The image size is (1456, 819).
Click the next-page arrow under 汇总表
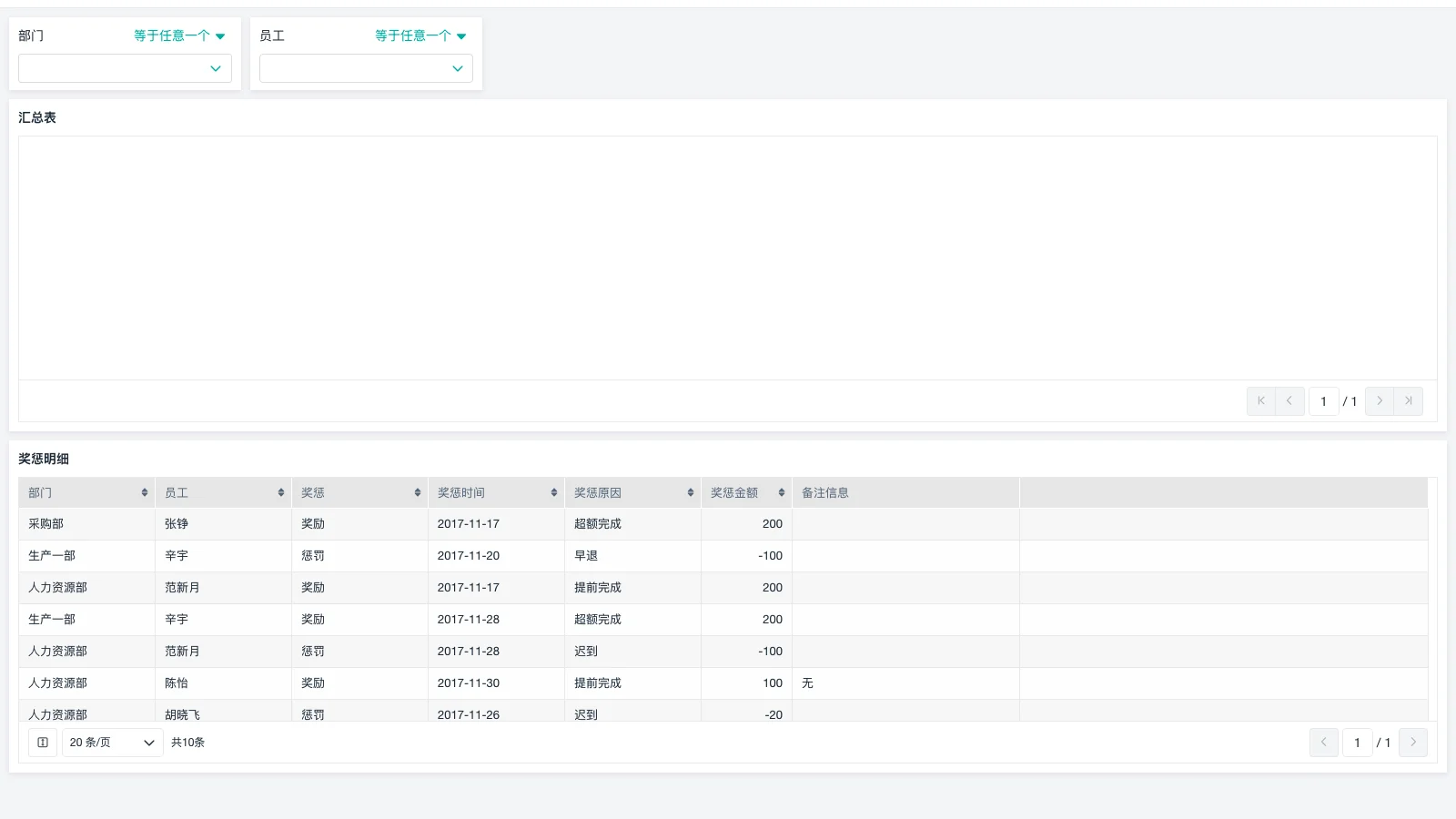click(1380, 400)
